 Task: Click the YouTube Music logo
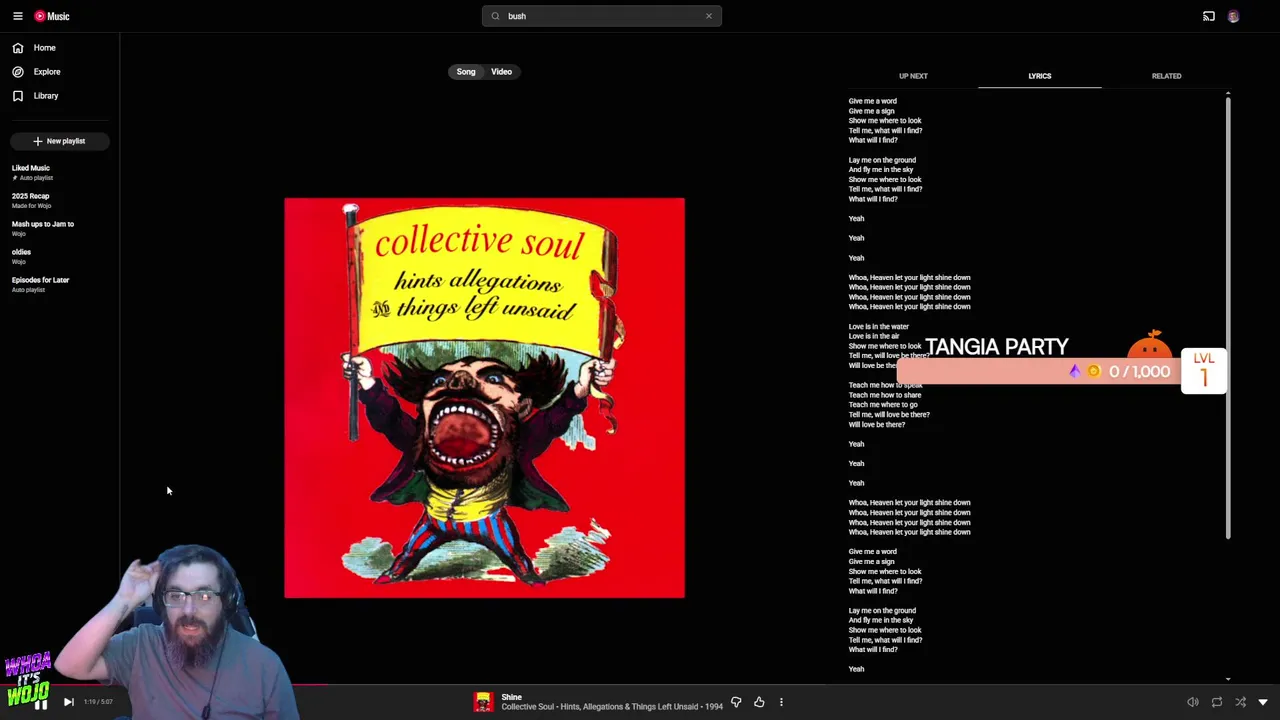pyautogui.click(x=52, y=16)
